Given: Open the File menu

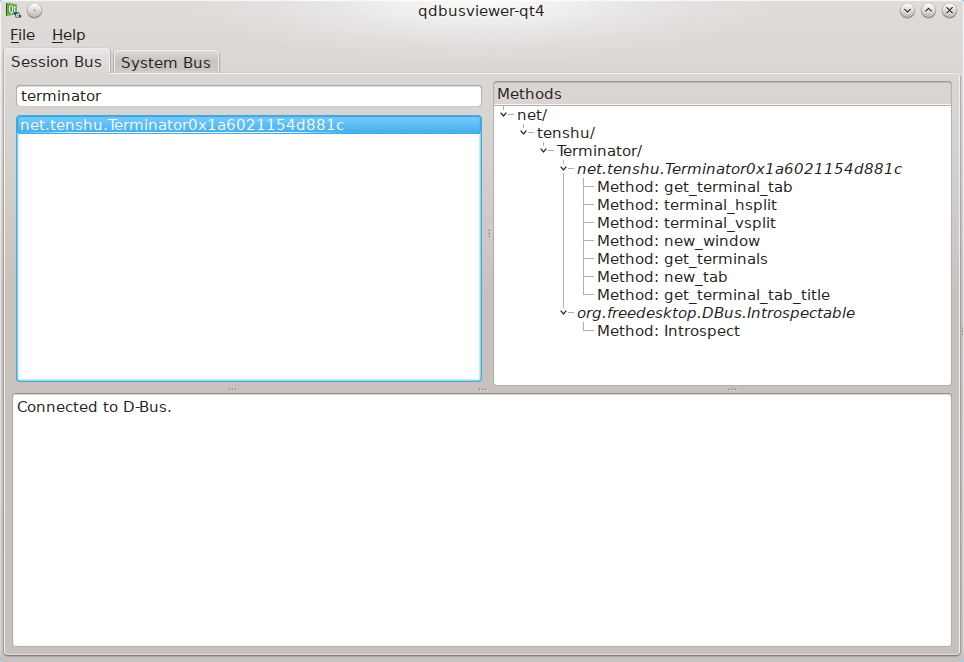Looking at the screenshot, I should click(x=23, y=35).
